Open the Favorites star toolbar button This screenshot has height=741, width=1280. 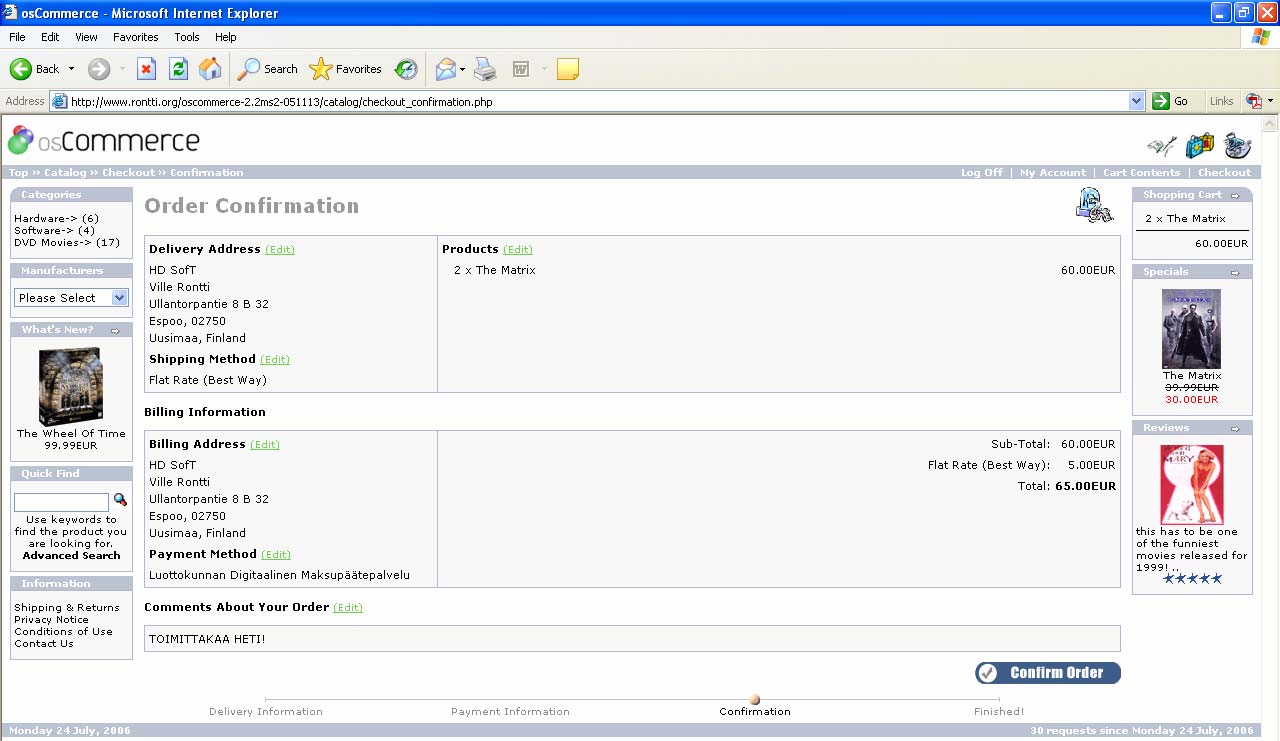345,69
